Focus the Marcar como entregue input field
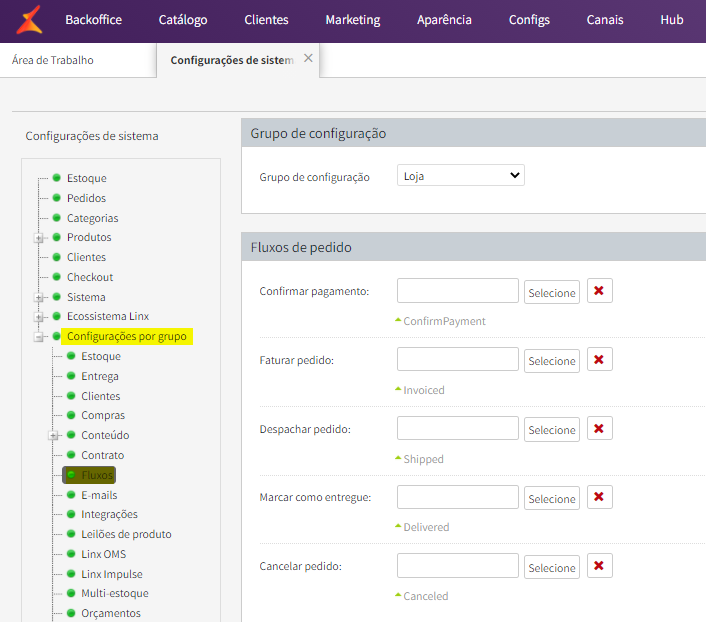 point(457,497)
